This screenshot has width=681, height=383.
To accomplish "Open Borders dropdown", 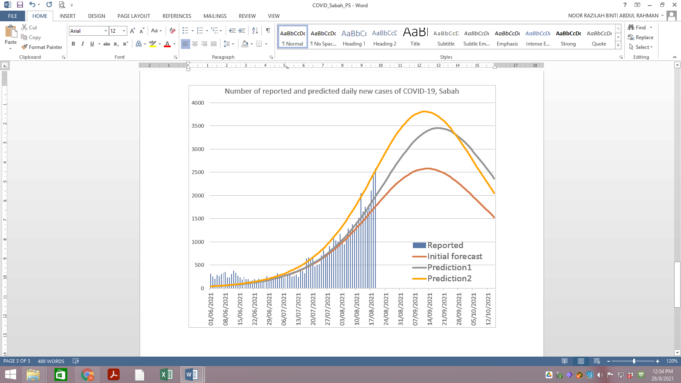I will pyautogui.click(x=266, y=44).
